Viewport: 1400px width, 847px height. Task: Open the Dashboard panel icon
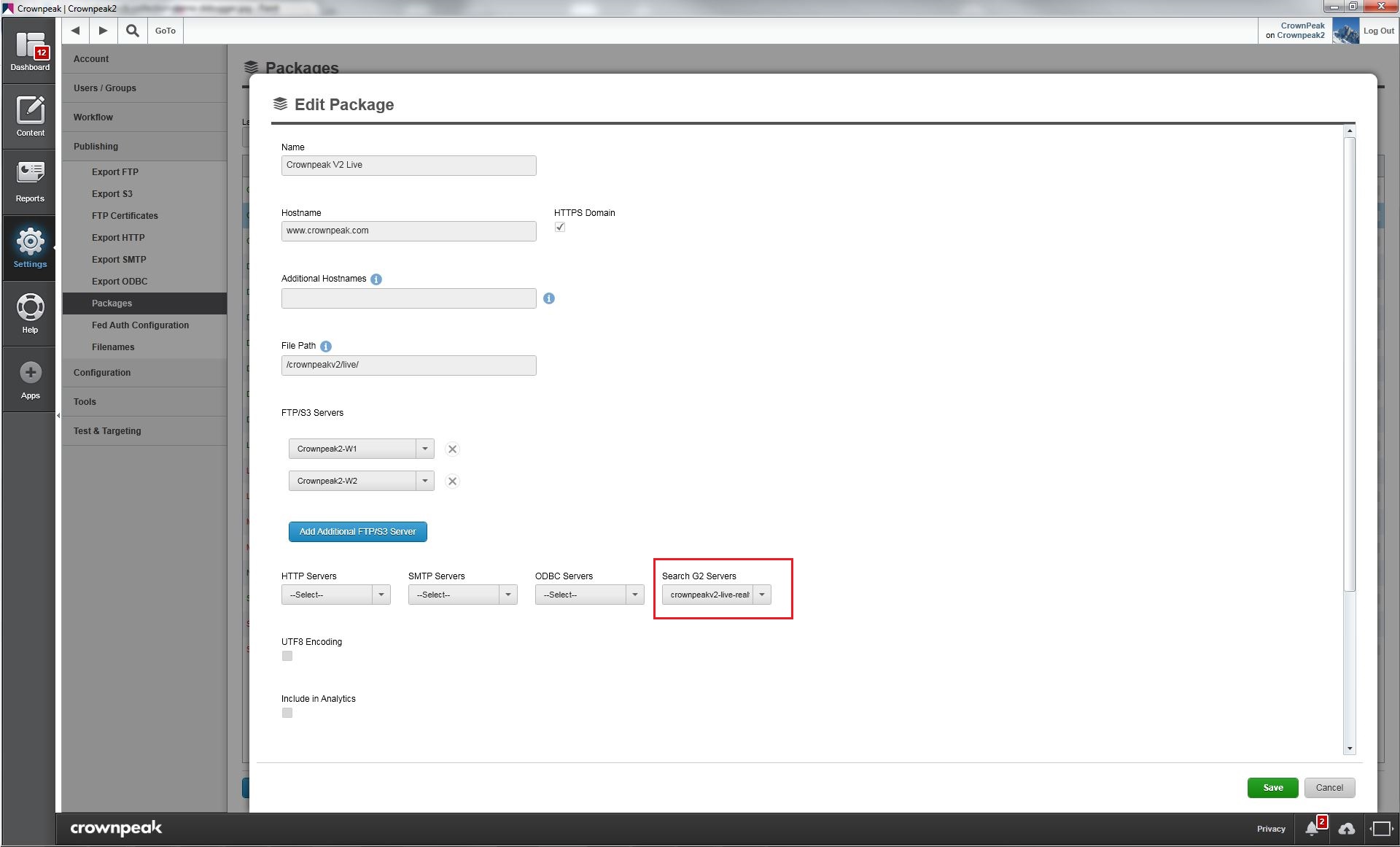30,45
